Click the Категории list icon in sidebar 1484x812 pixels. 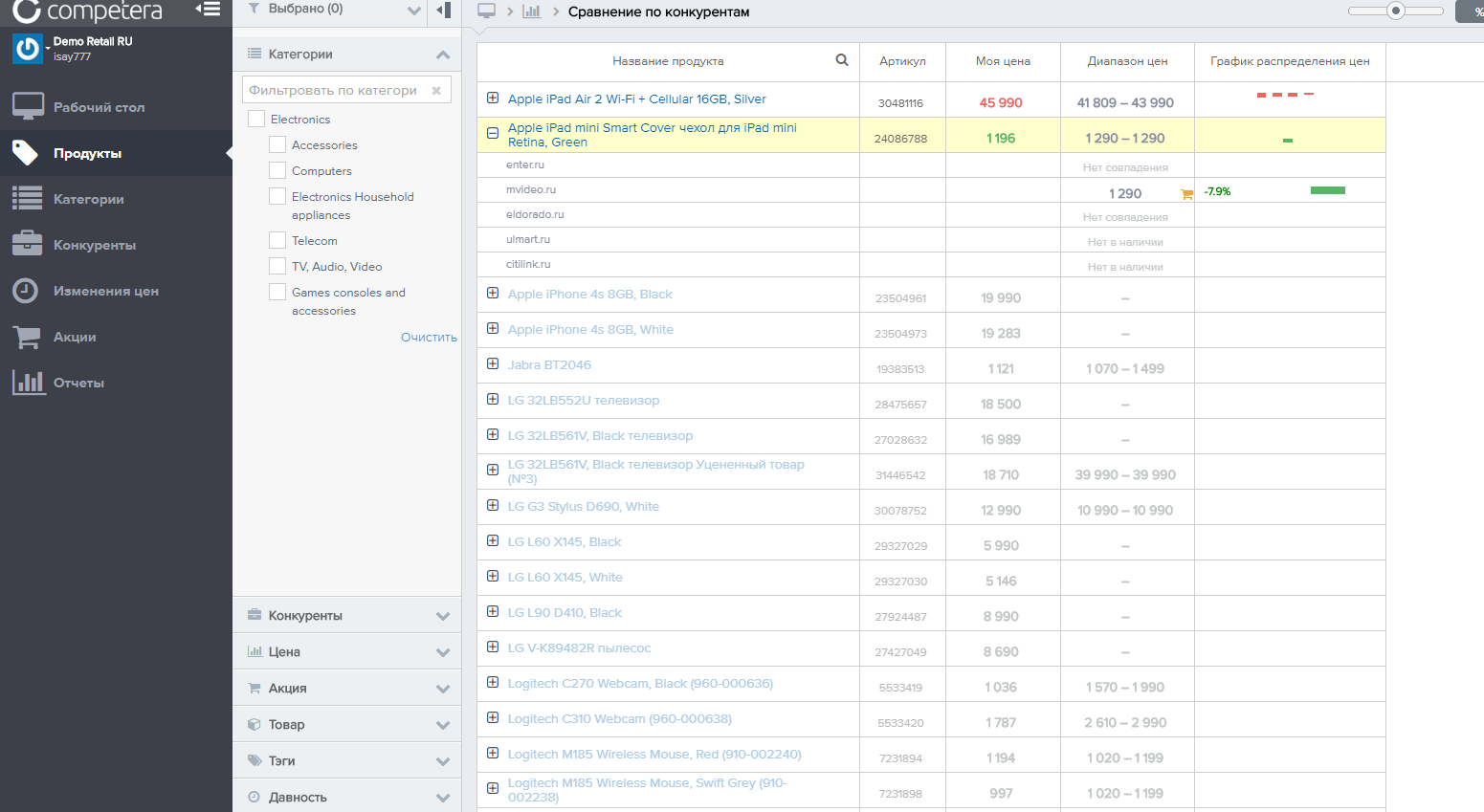27,198
